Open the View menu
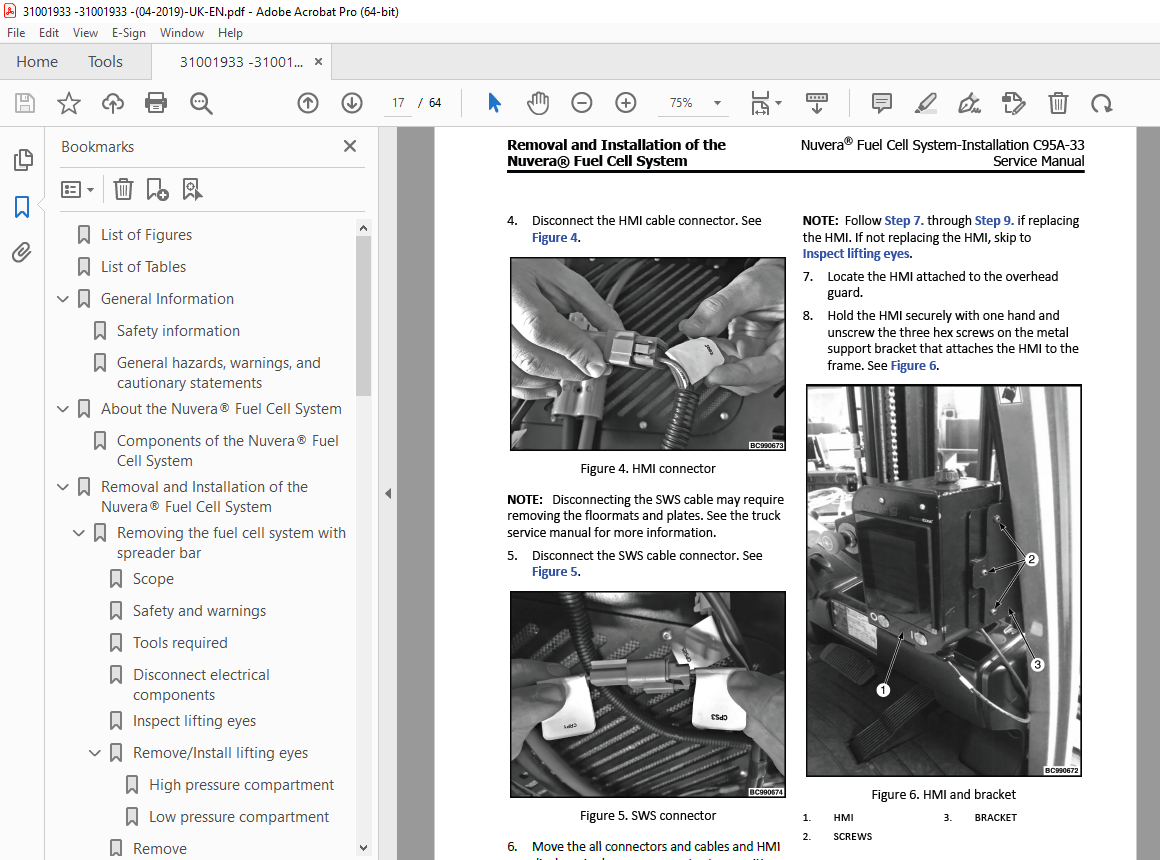The width and height of the screenshot is (1160, 860). pos(85,33)
